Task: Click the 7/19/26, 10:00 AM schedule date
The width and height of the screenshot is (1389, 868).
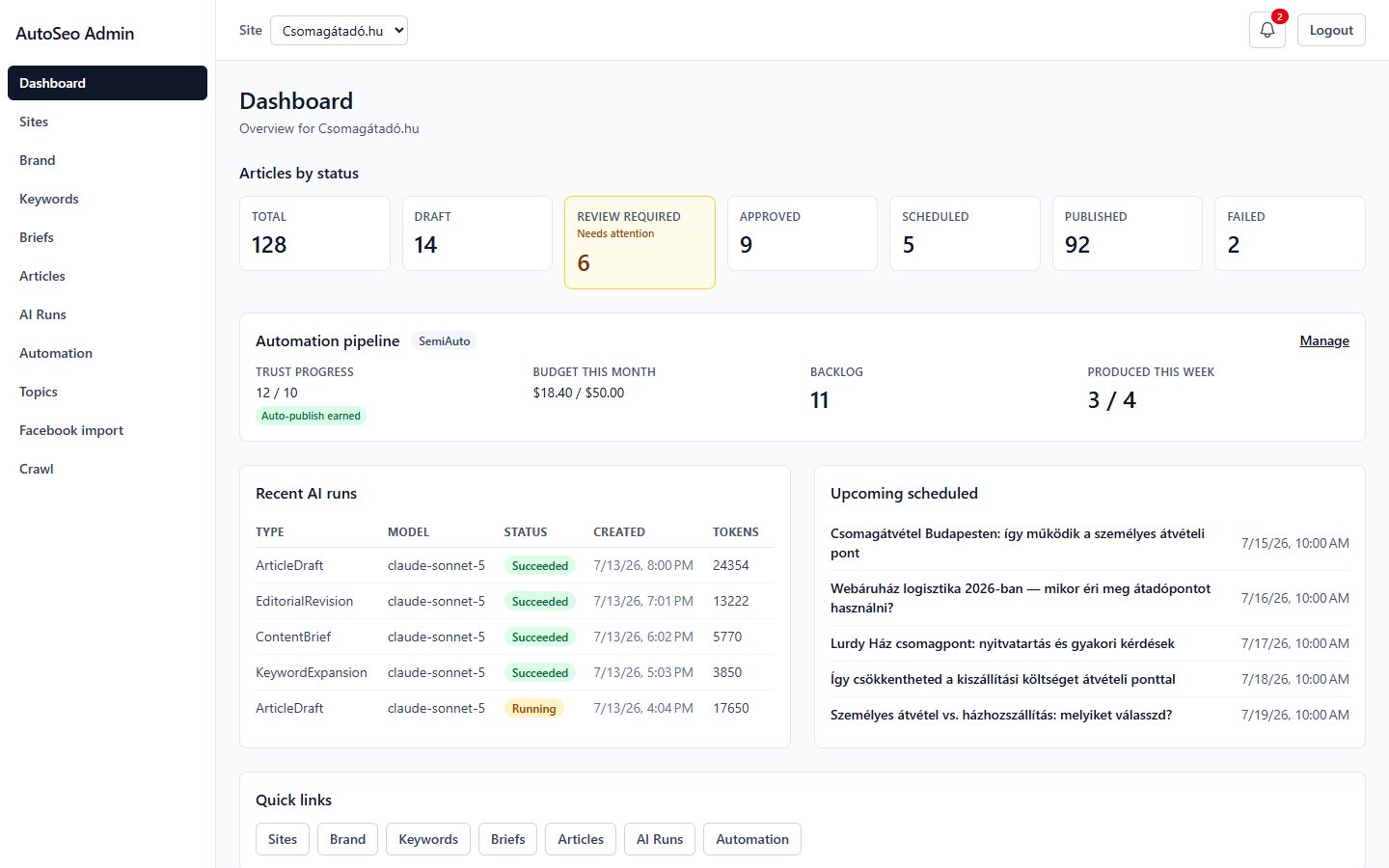Action: pyautogui.click(x=1295, y=715)
